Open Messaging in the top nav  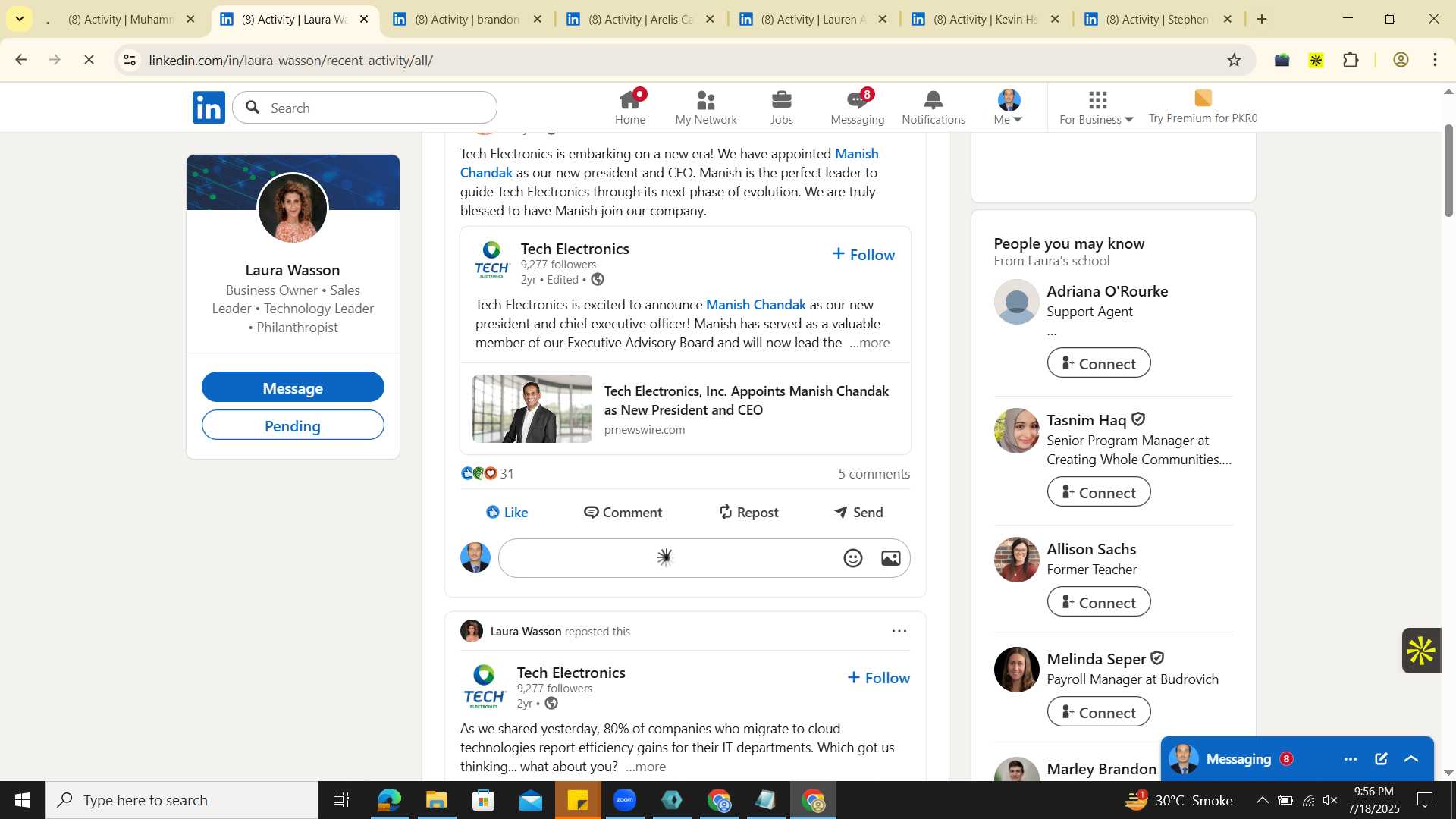click(x=857, y=107)
